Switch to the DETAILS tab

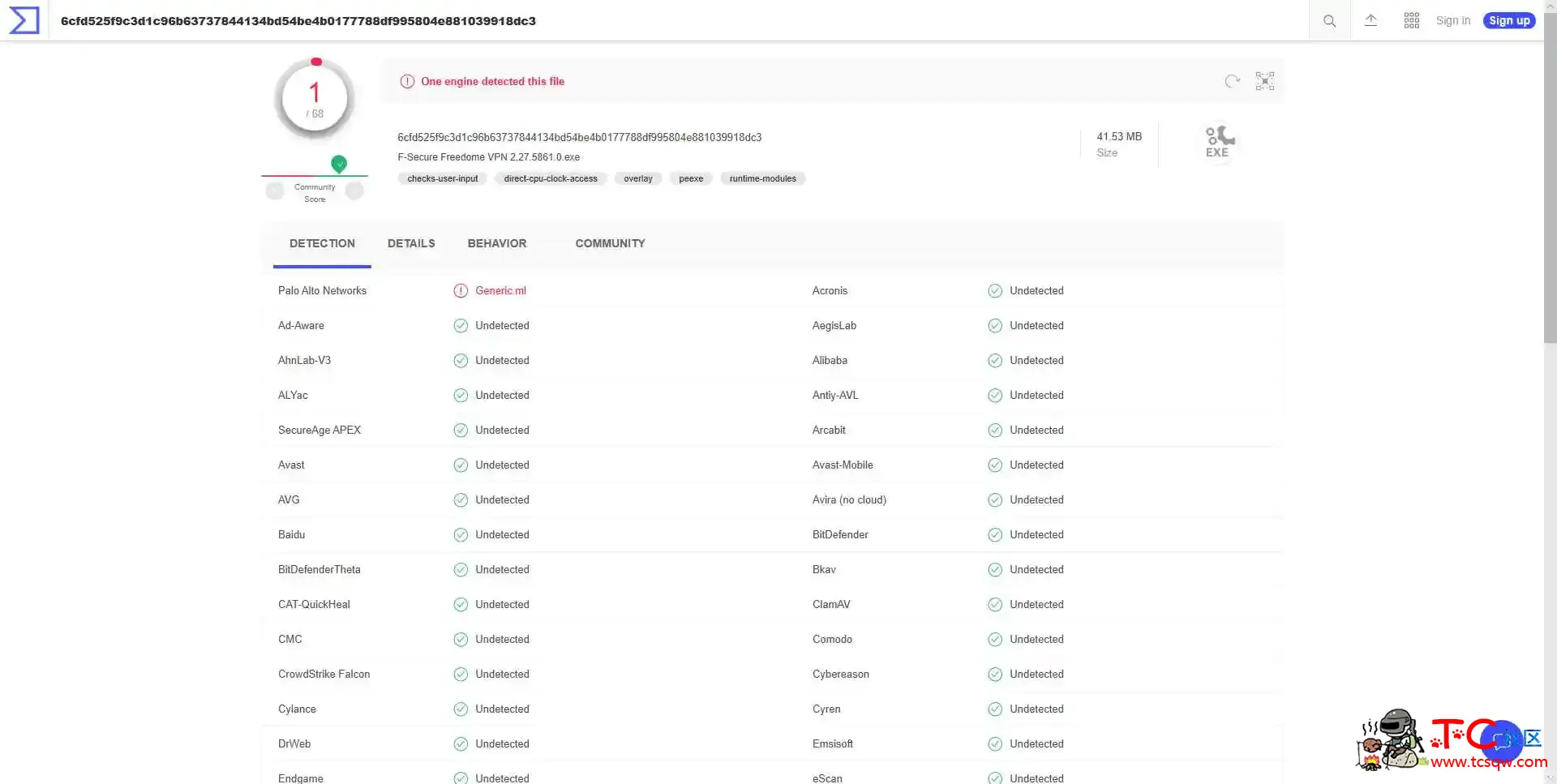(x=411, y=243)
